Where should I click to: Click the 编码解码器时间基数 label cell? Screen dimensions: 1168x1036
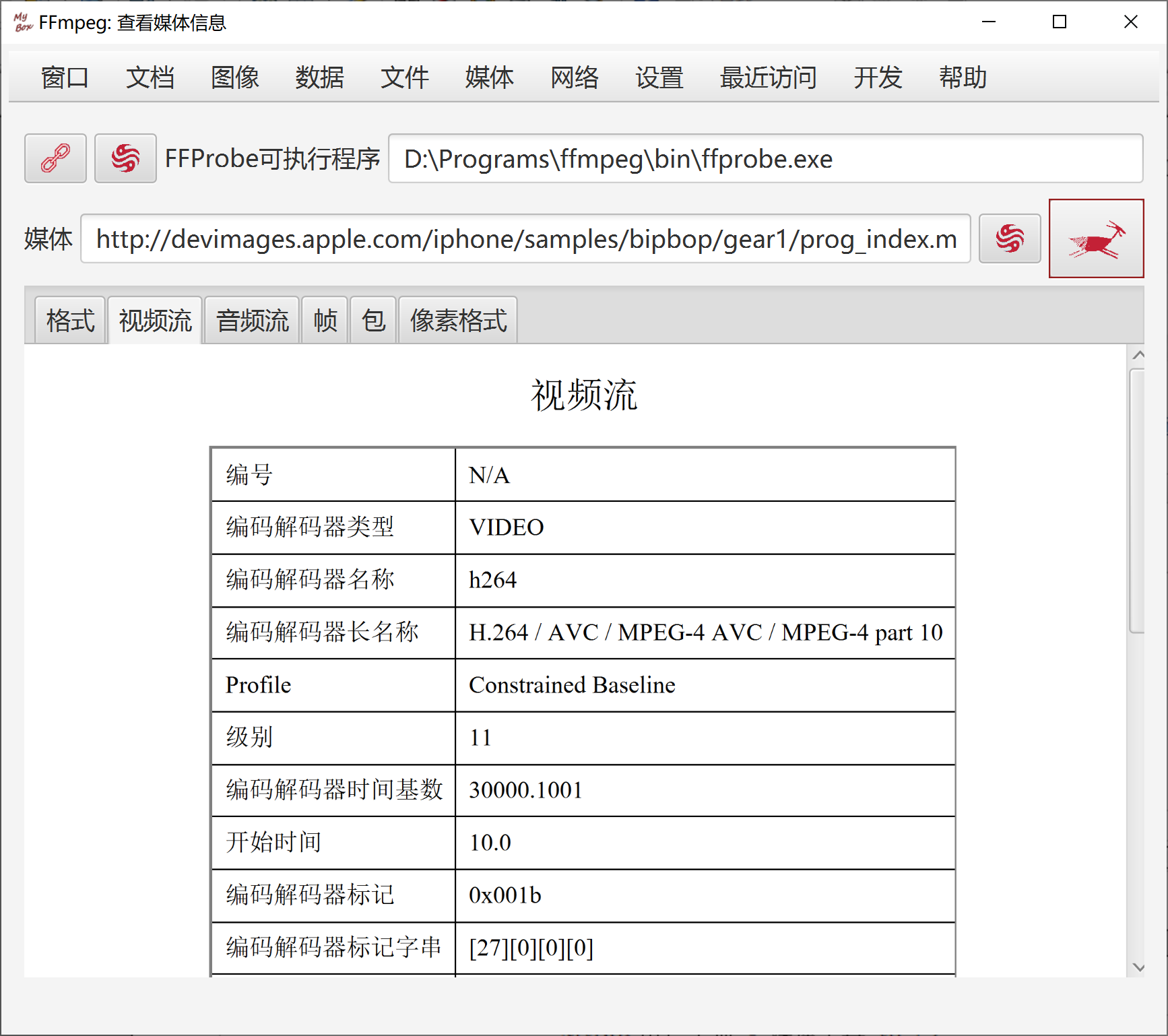(x=333, y=790)
